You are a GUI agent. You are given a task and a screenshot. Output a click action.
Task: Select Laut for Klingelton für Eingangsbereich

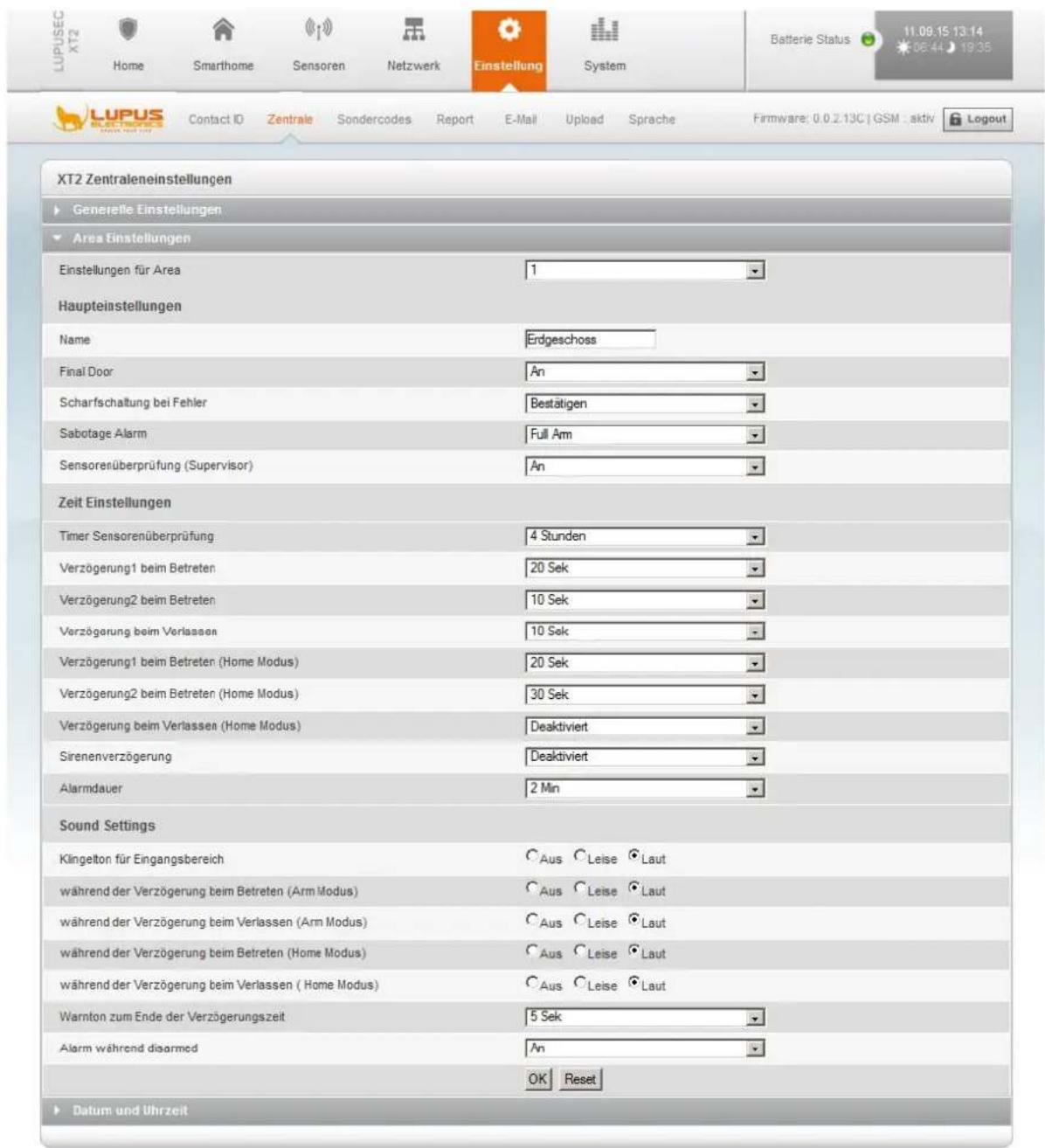tap(633, 856)
